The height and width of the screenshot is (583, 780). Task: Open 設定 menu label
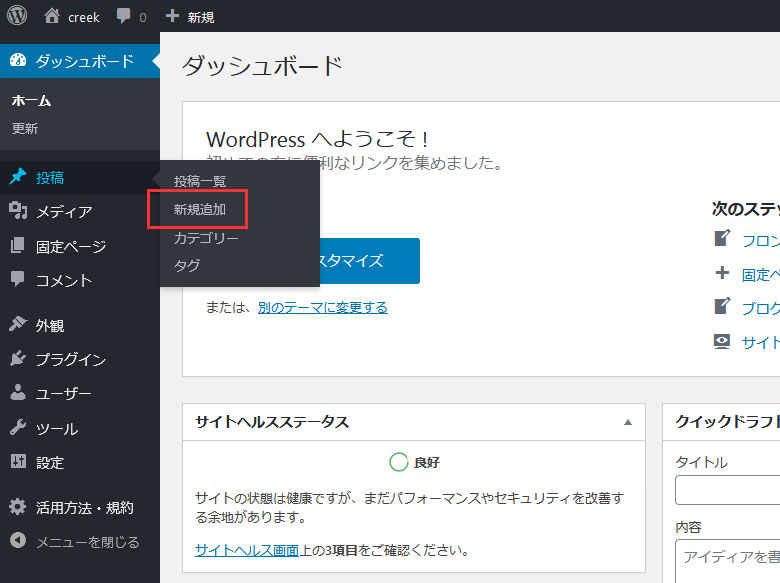pyautogui.click(x=50, y=463)
